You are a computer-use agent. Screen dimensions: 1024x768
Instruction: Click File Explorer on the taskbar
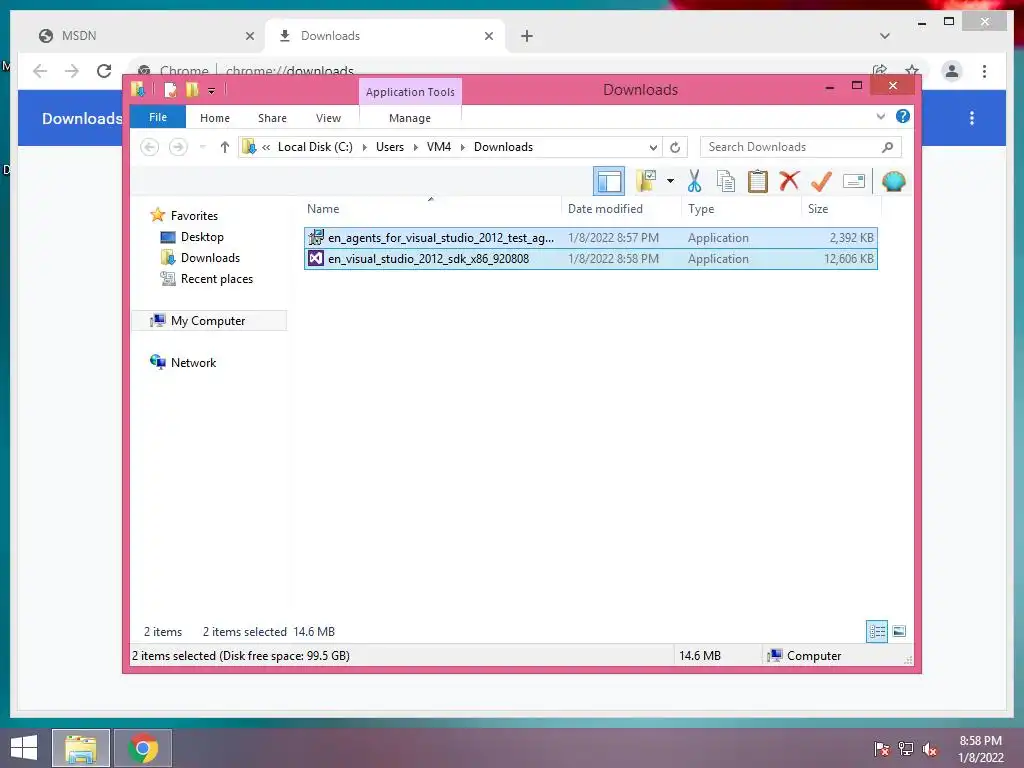pyautogui.click(x=81, y=748)
